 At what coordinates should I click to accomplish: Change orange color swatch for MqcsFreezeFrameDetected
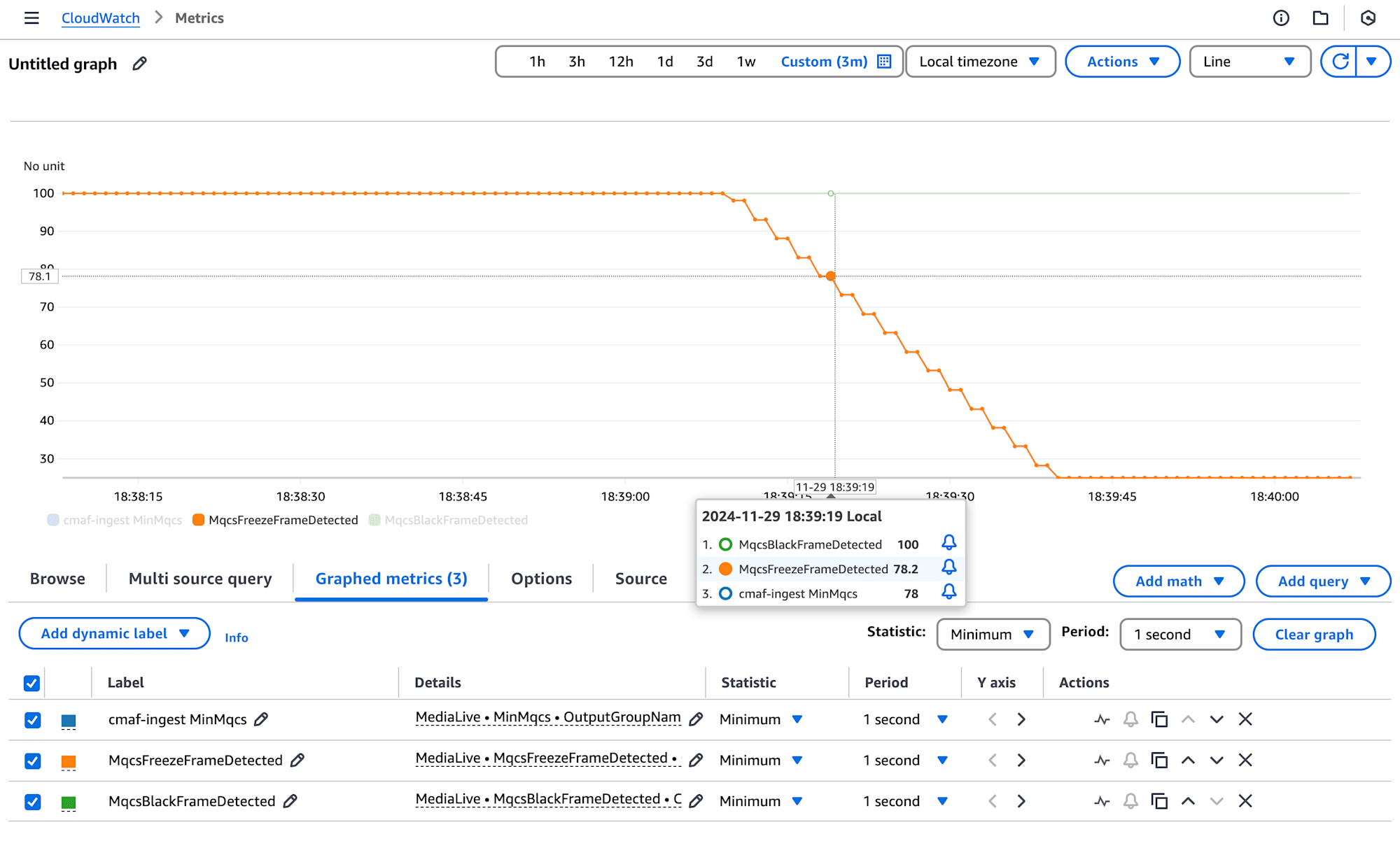(69, 761)
